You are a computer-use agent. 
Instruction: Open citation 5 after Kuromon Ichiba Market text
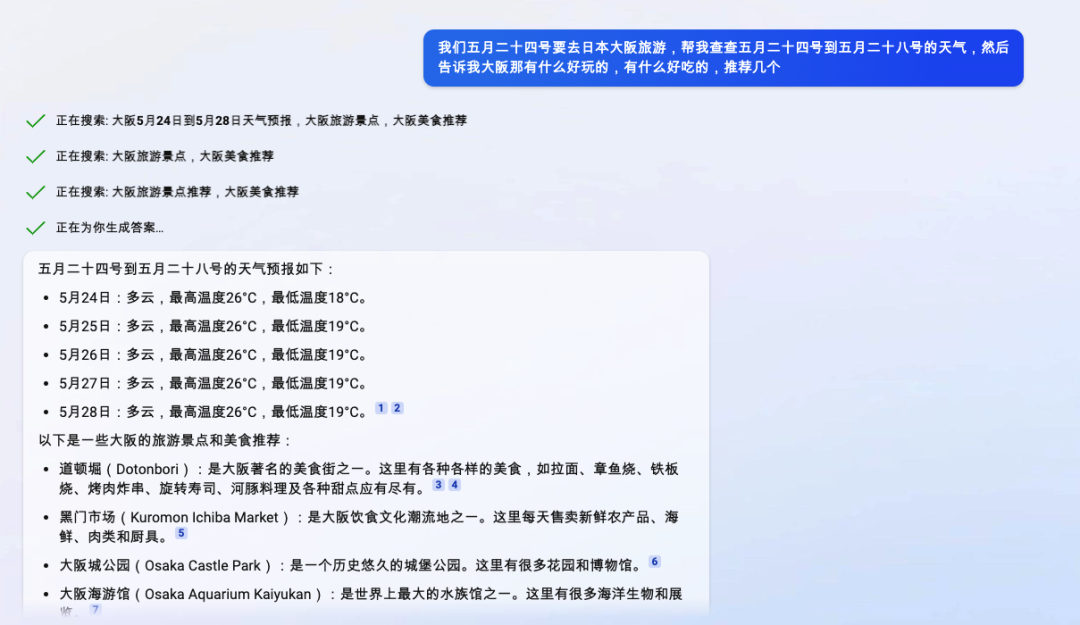(x=181, y=534)
